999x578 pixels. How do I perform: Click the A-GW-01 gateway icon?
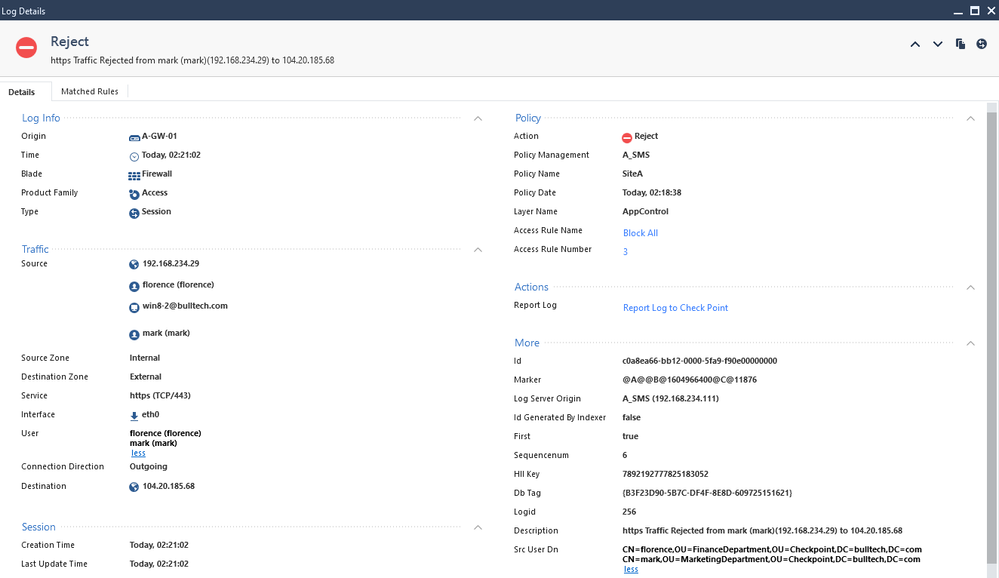coord(134,137)
